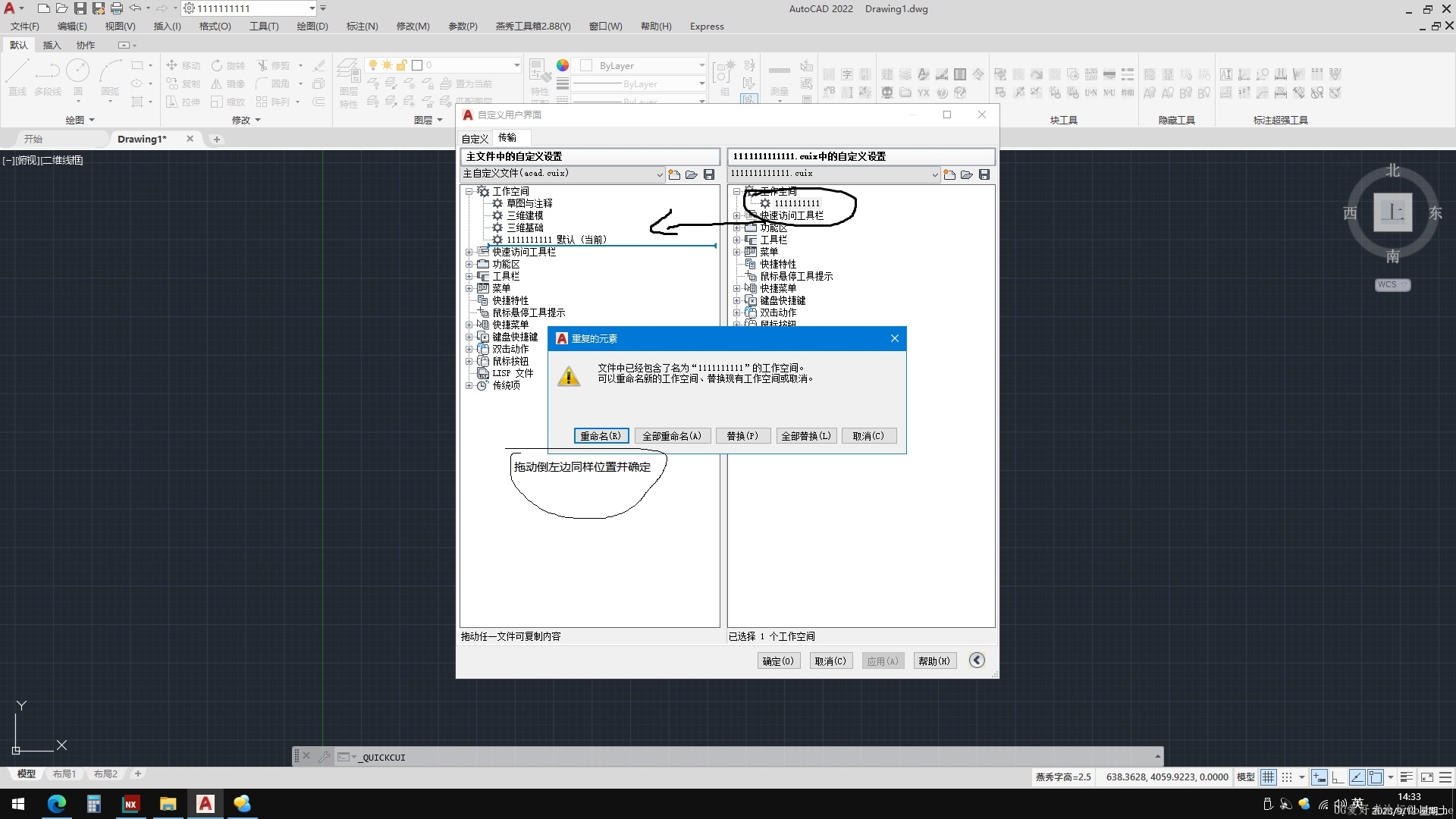Click 重命名(R) button in duplicate dialog
1456x819 pixels.
click(x=601, y=436)
